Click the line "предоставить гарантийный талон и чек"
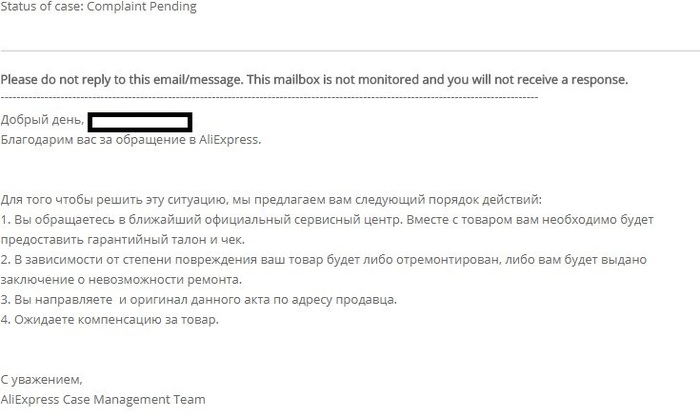 click(x=122, y=240)
